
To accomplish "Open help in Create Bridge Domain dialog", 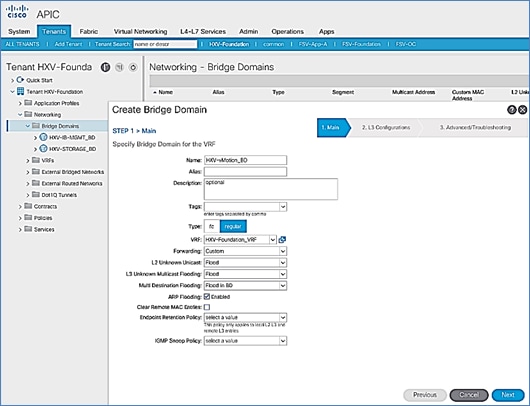I will tap(511, 110).
